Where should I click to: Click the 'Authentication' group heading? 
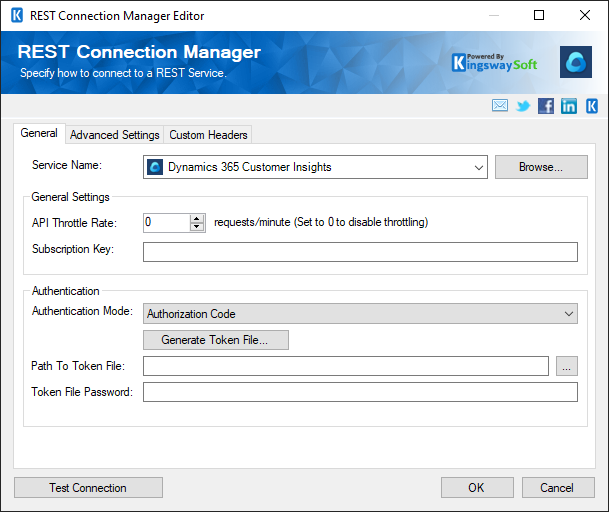pyautogui.click(x=66, y=291)
